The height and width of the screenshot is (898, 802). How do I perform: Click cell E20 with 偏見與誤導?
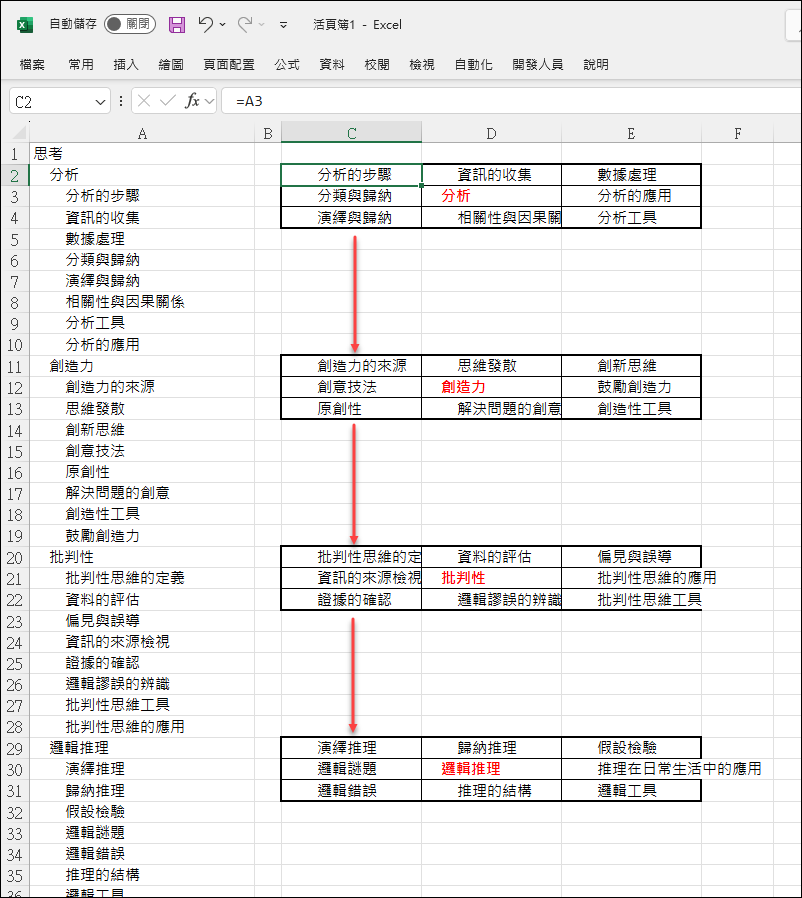point(631,557)
